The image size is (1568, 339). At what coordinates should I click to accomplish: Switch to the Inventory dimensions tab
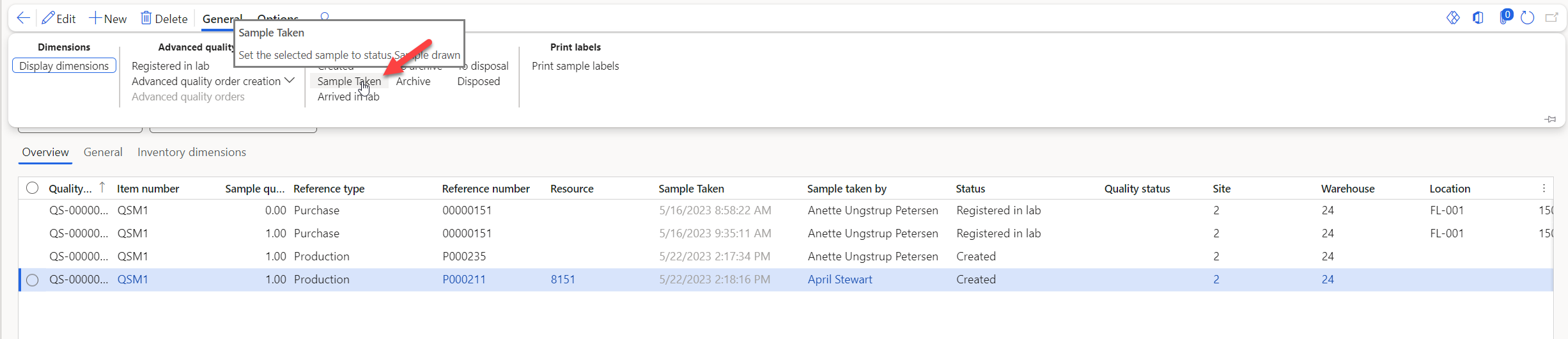tap(192, 152)
